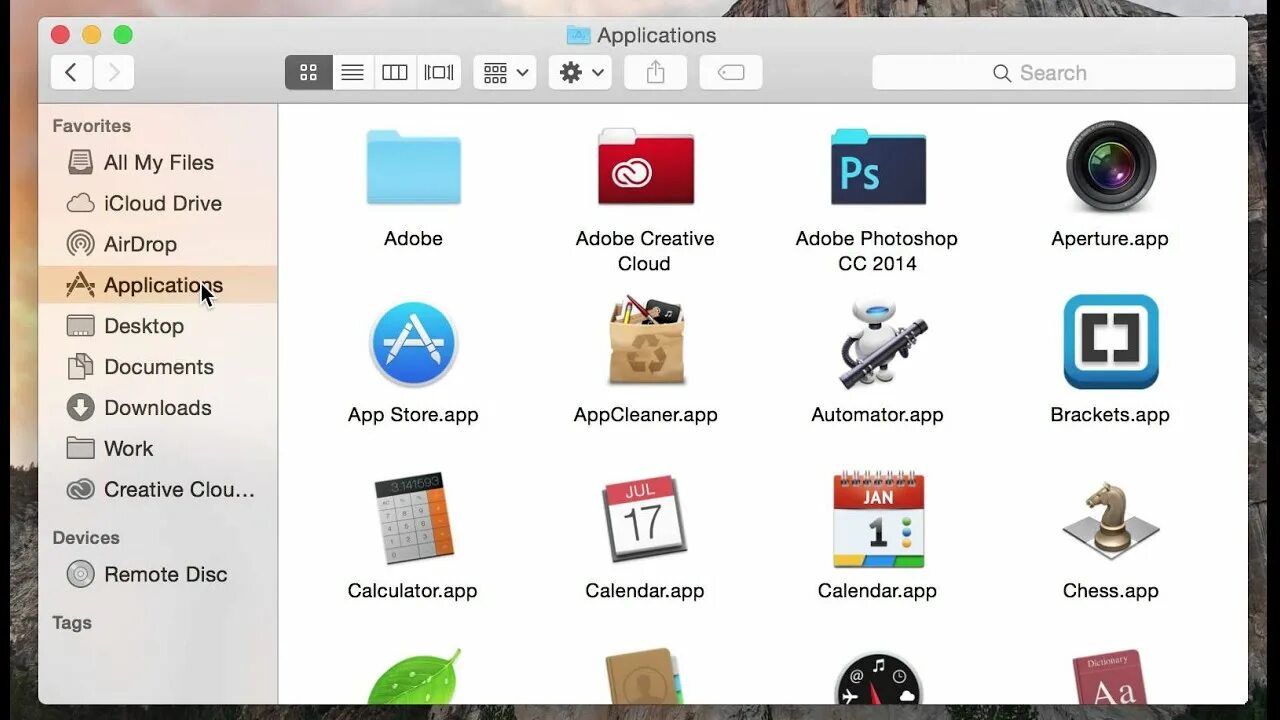The width and height of the screenshot is (1280, 720).
Task: Open the Adobe folder icon
Action: point(413,167)
